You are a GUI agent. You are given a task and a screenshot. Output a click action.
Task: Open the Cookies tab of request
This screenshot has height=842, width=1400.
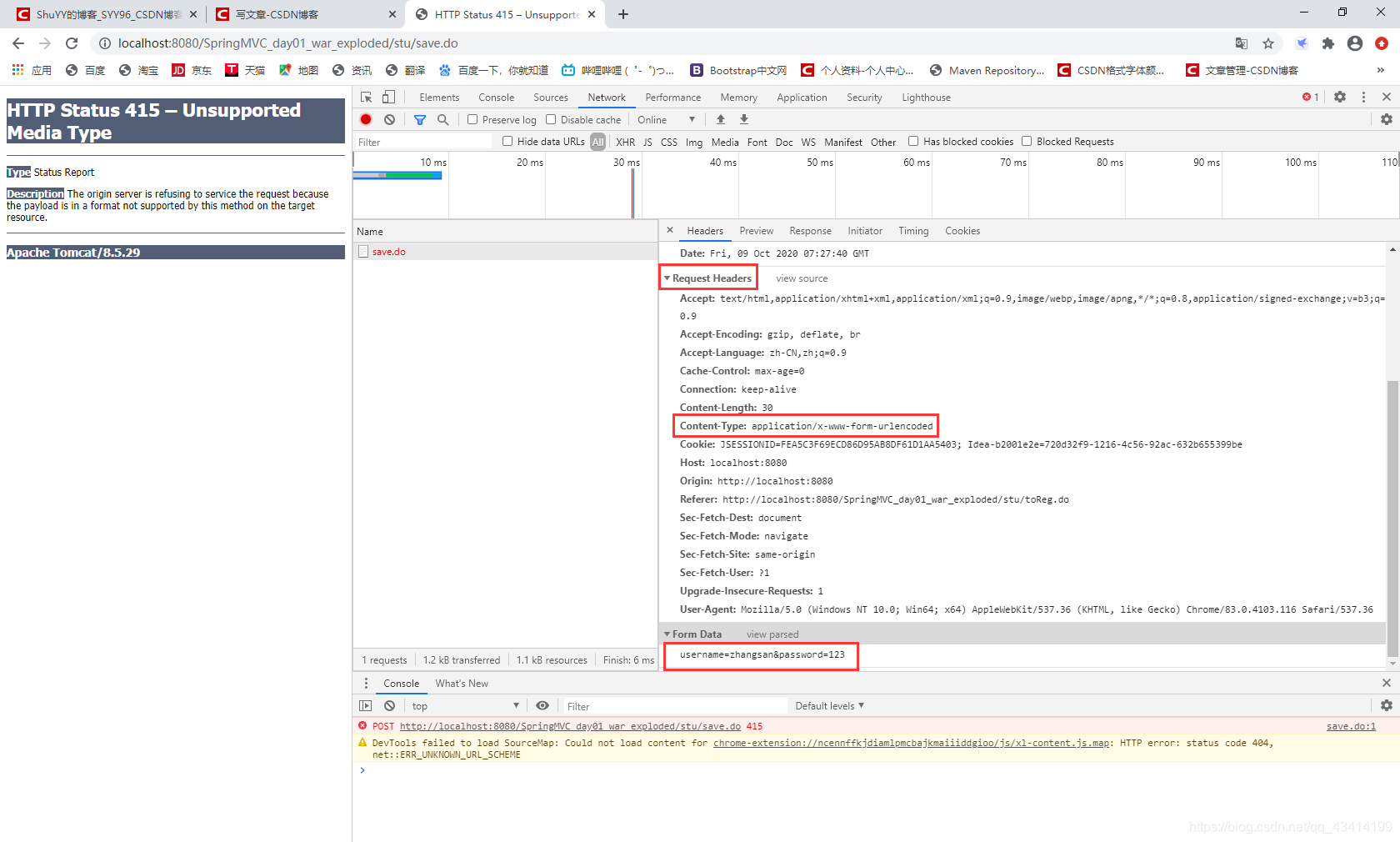pyautogui.click(x=962, y=231)
